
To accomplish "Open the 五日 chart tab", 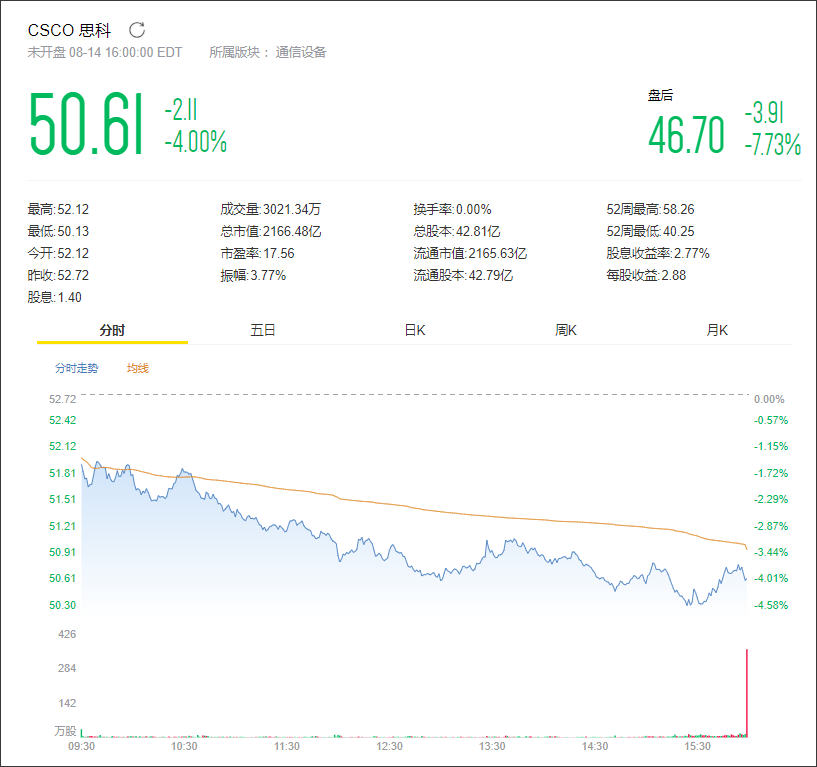I will tap(263, 330).
